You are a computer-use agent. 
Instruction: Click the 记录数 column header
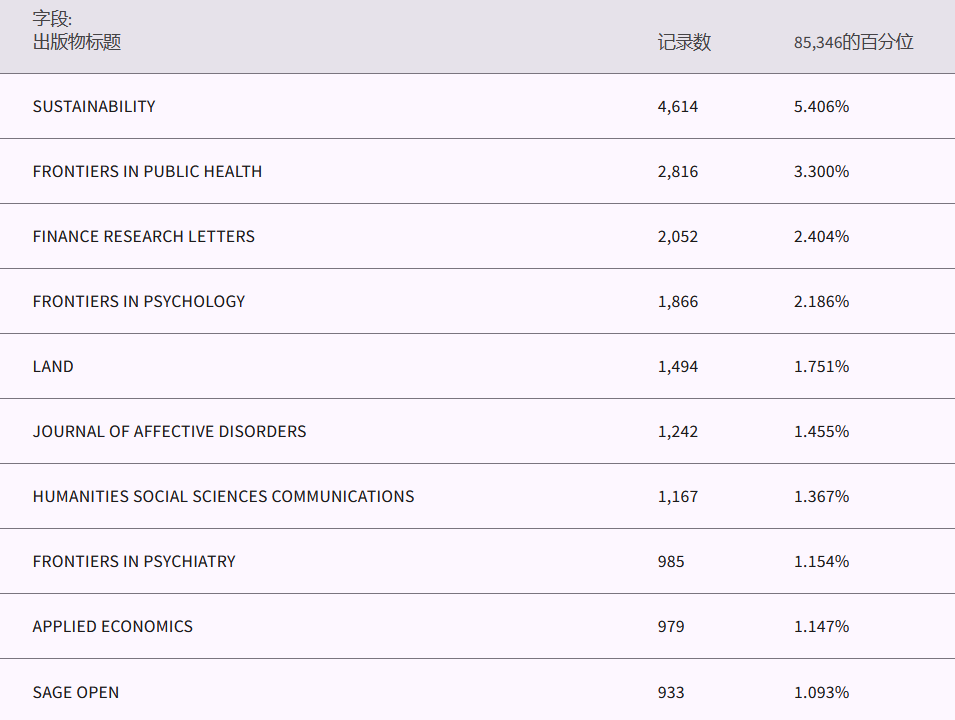pos(684,42)
